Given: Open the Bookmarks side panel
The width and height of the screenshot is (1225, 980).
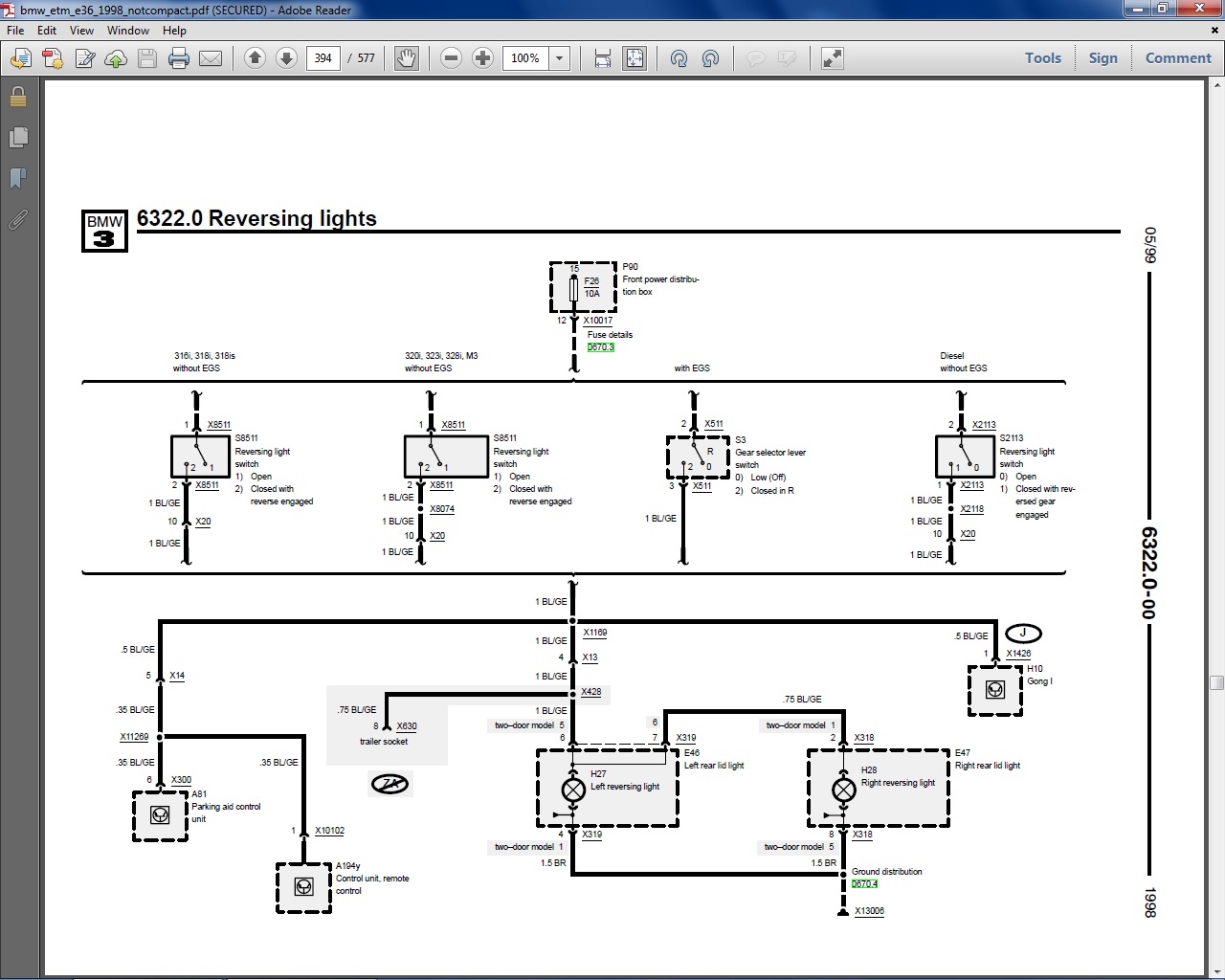Looking at the screenshot, I should tap(17, 179).
